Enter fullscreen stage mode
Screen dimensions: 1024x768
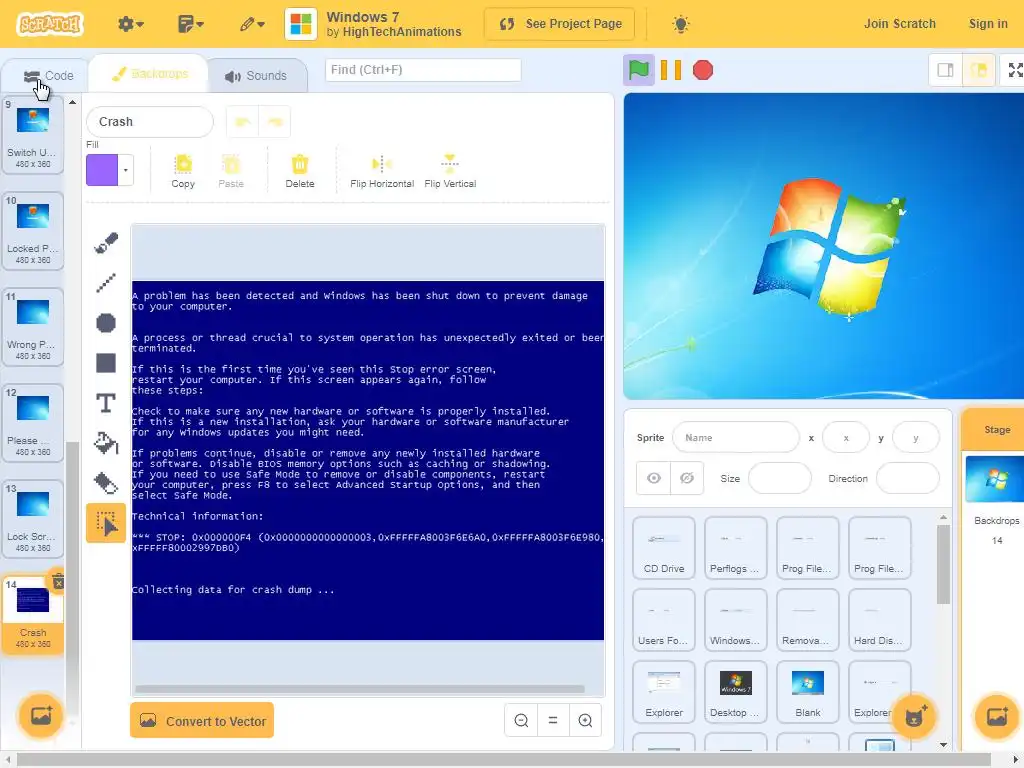[1015, 70]
